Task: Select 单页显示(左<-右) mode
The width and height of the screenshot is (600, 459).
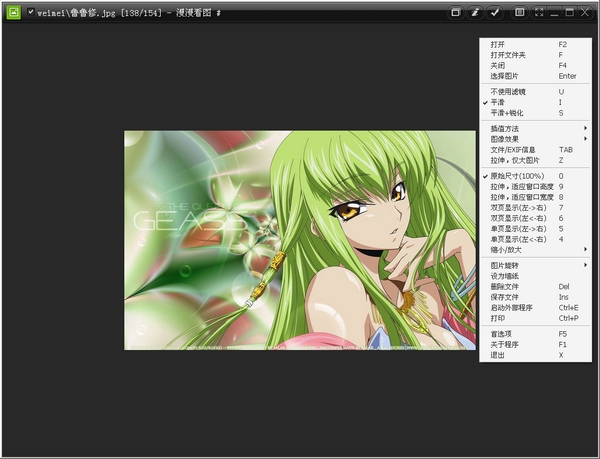Action: [535, 239]
